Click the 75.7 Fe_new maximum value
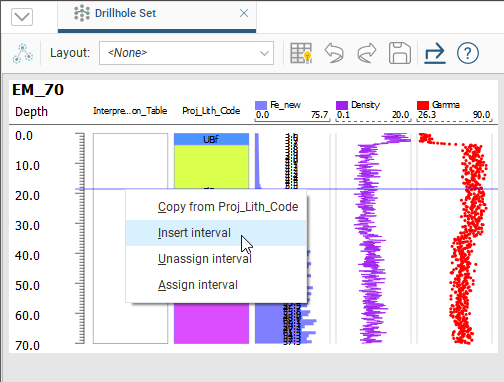This screenshot has height=382, width=504. pyautogui.click(x=319, y=115)
